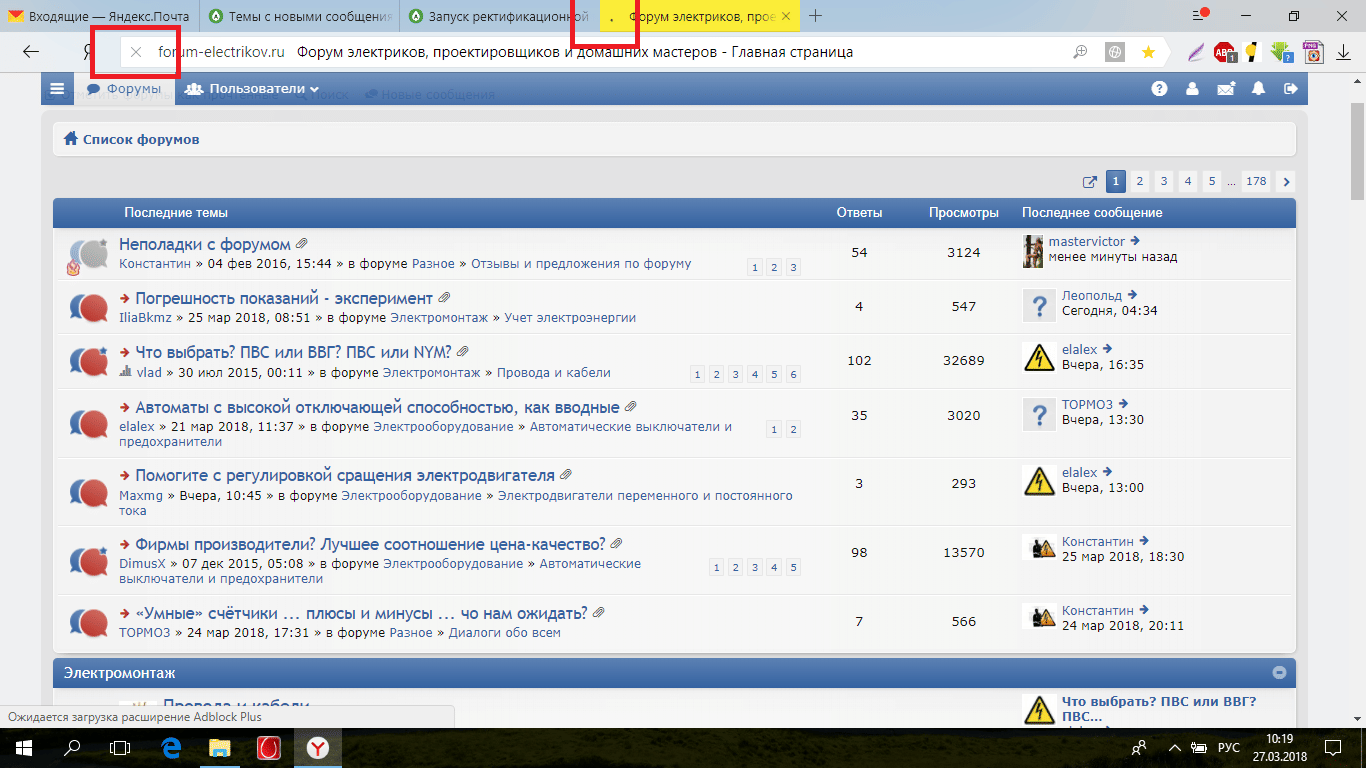Switch to the Входящие — Яндекс.Почта tab
Screen dimensions: 1366x768
pos(100,16)
